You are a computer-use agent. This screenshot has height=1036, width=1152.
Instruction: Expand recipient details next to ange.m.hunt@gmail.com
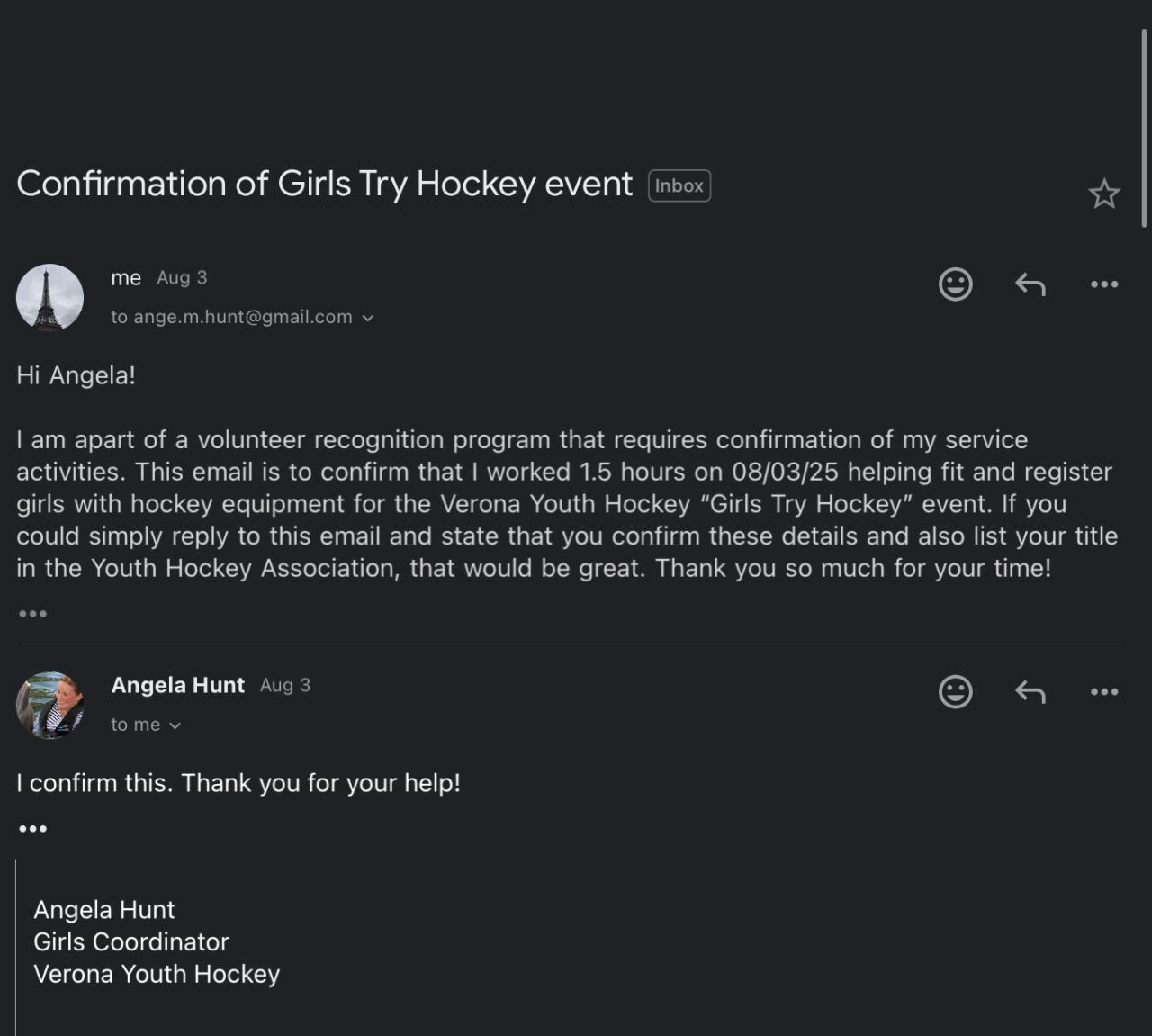pos(367,318)
